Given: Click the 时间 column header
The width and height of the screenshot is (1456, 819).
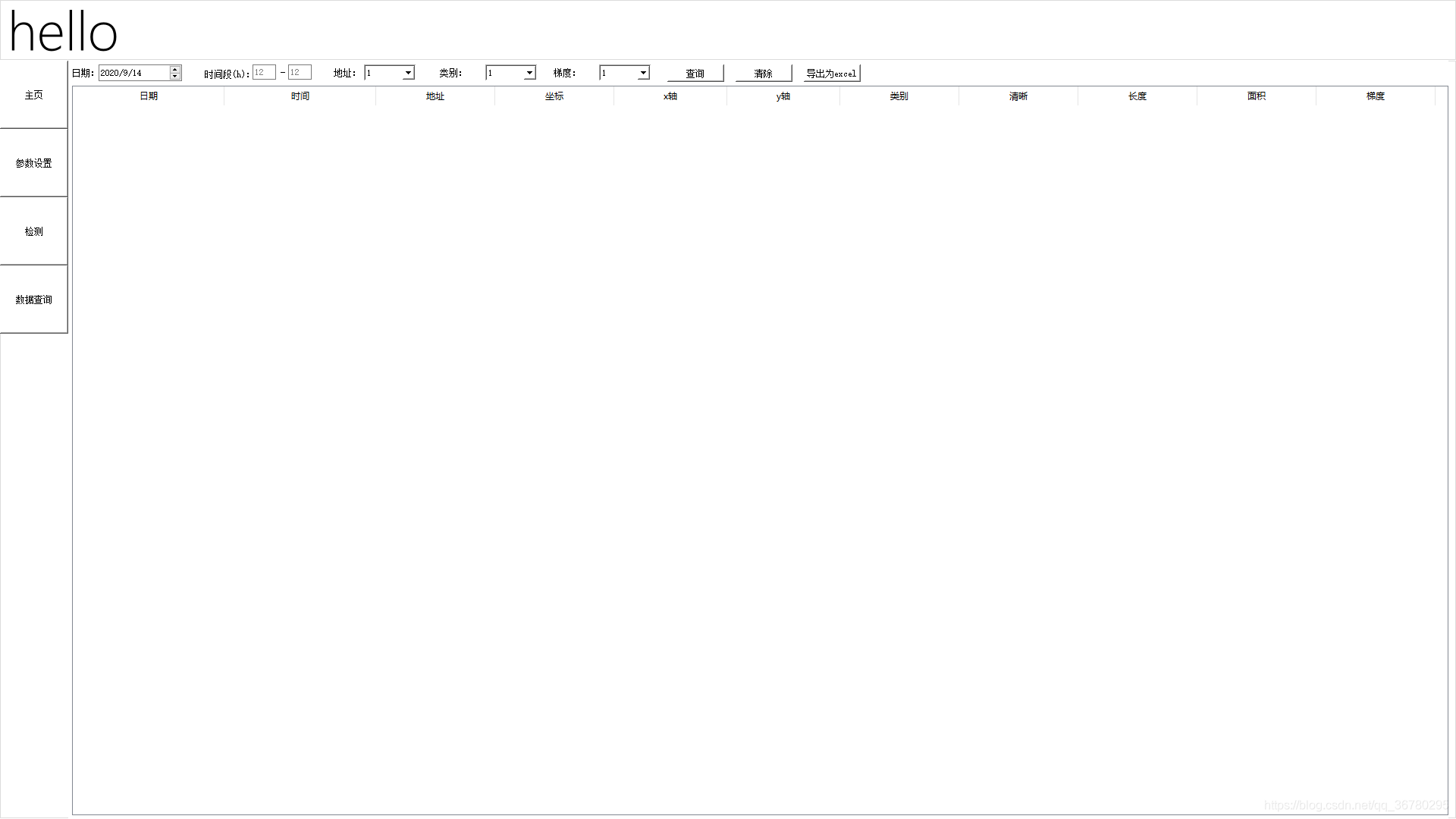Looking at the screenshot, I should pyautogui.click(x=300, y=96).
